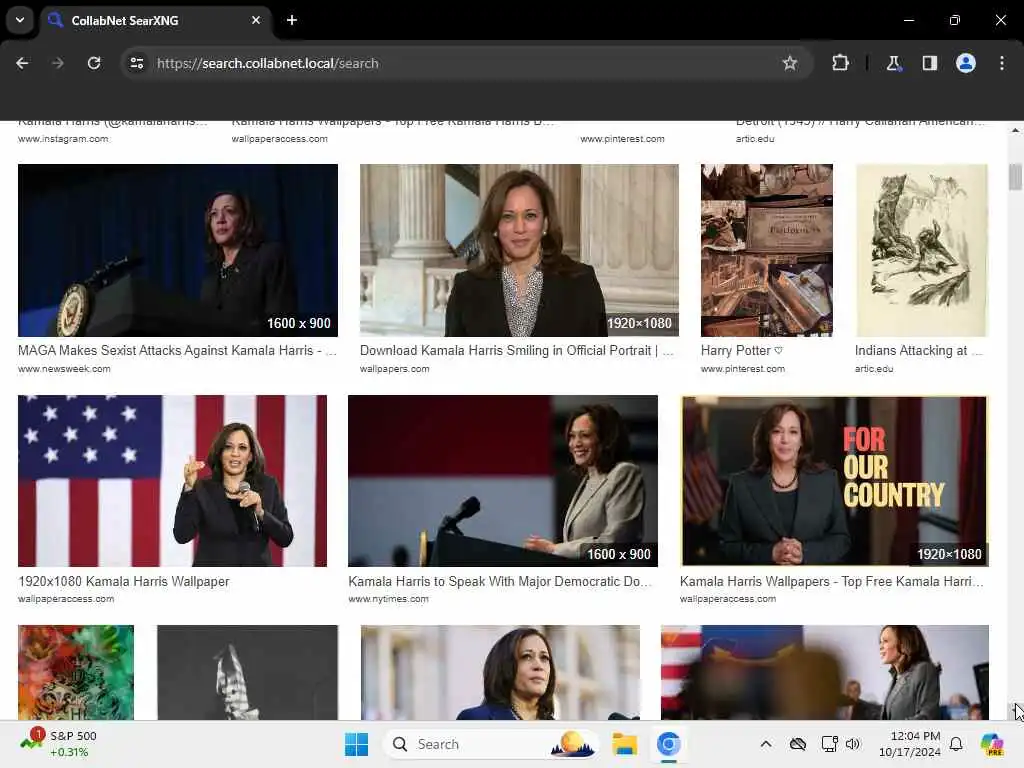Open a new browser tab
The image size is (1024, 768).
tap(292, 20)
